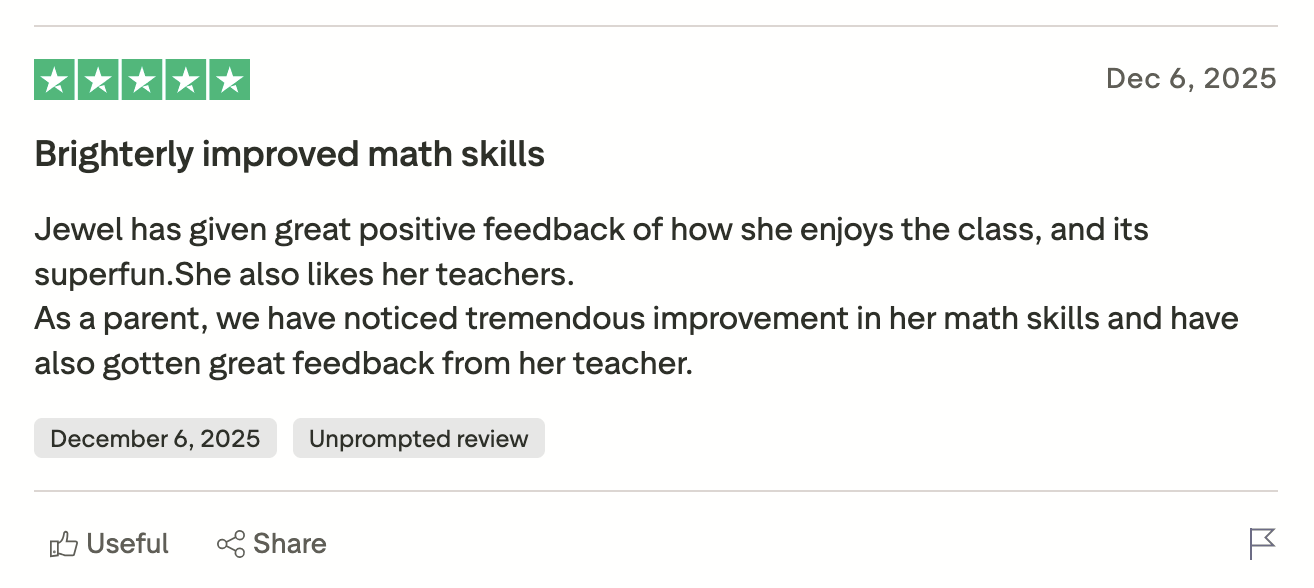Click the line also gotten great feedback

364,364
